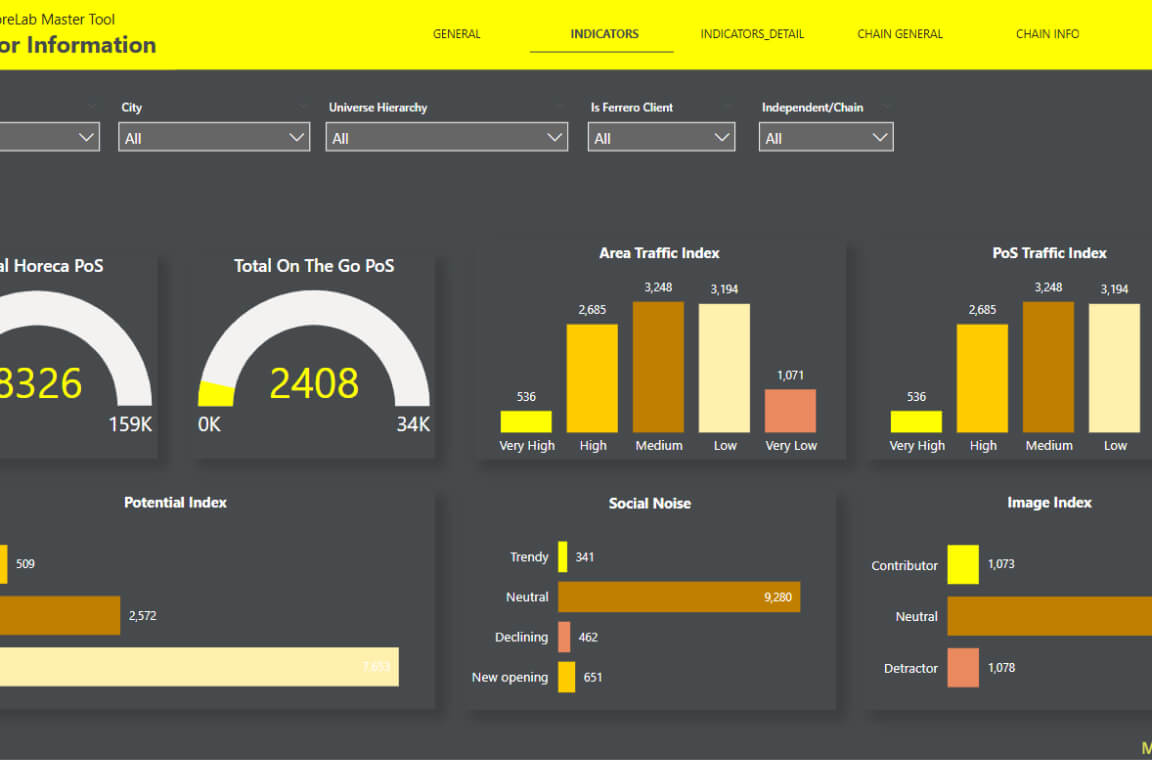
Task: Go to the CHAIN GENERAL tab
Action: [x=899, y=34]
